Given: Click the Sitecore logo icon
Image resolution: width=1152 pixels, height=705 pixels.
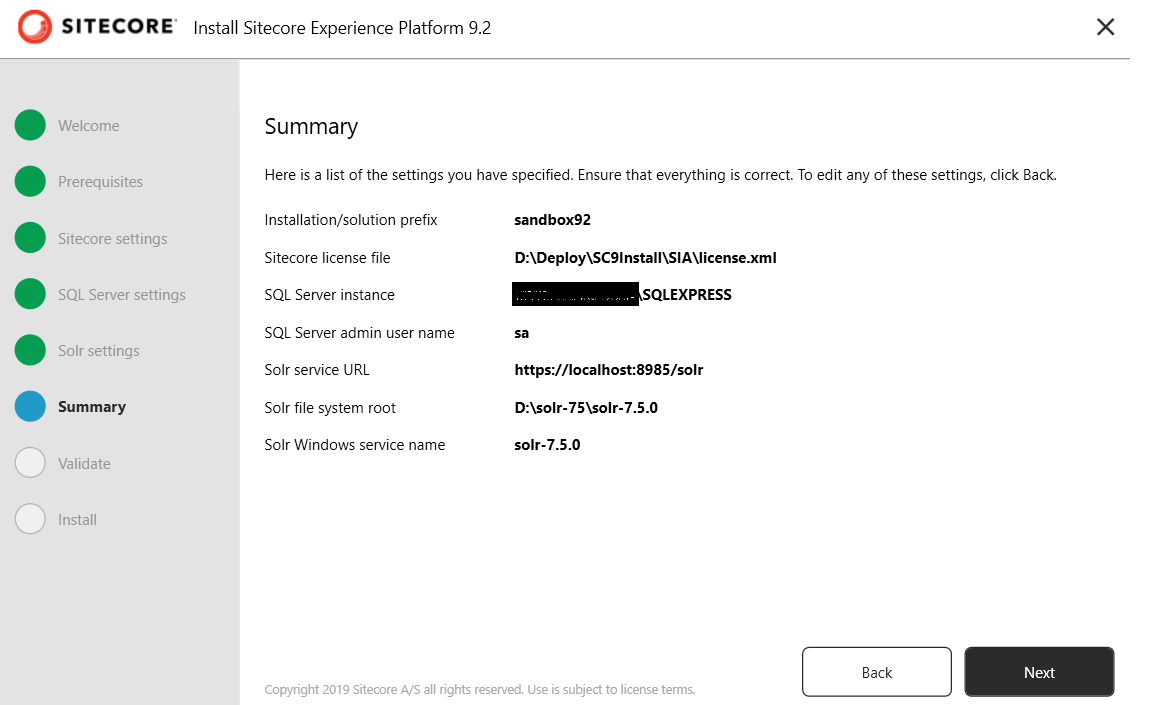Looking at the screenshot, I should [x=35, y=27].
